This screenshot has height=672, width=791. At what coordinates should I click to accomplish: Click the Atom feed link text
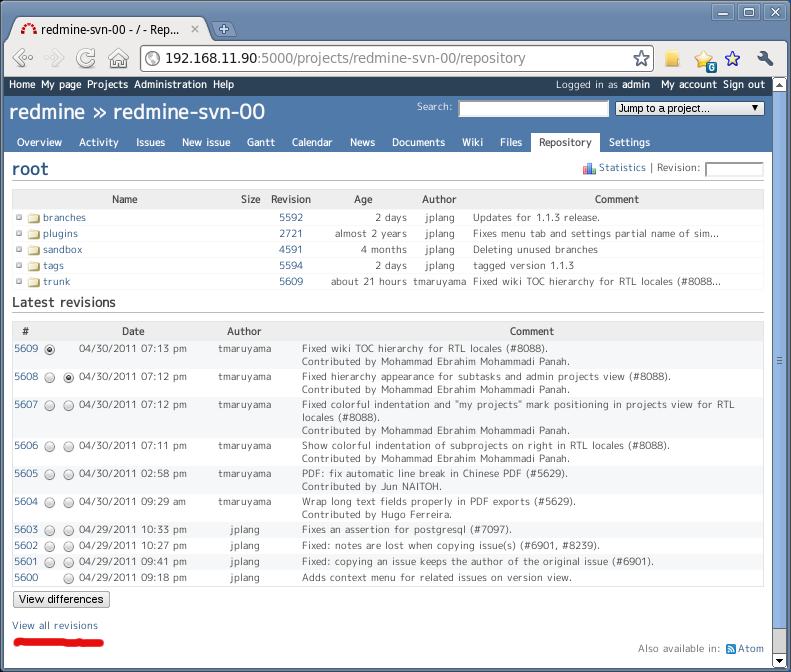coord(751,649)
